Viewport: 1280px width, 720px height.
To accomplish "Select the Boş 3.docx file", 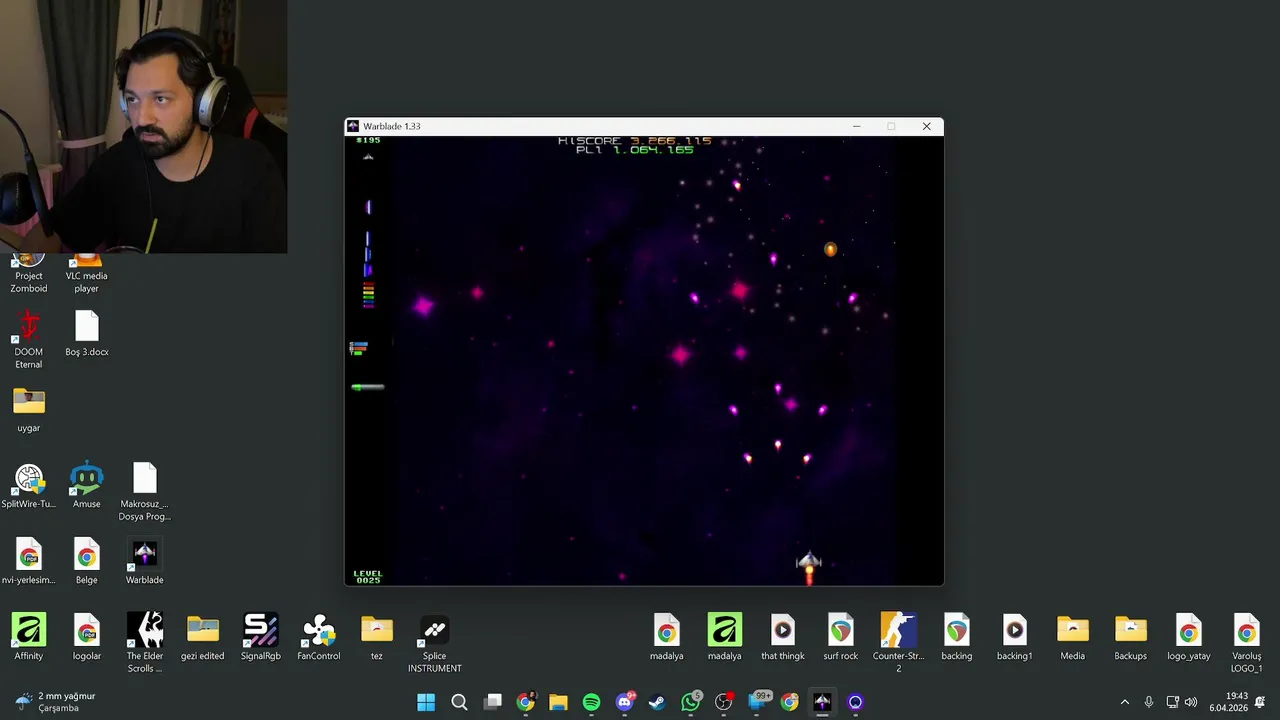I will click(x=87, y=334).
